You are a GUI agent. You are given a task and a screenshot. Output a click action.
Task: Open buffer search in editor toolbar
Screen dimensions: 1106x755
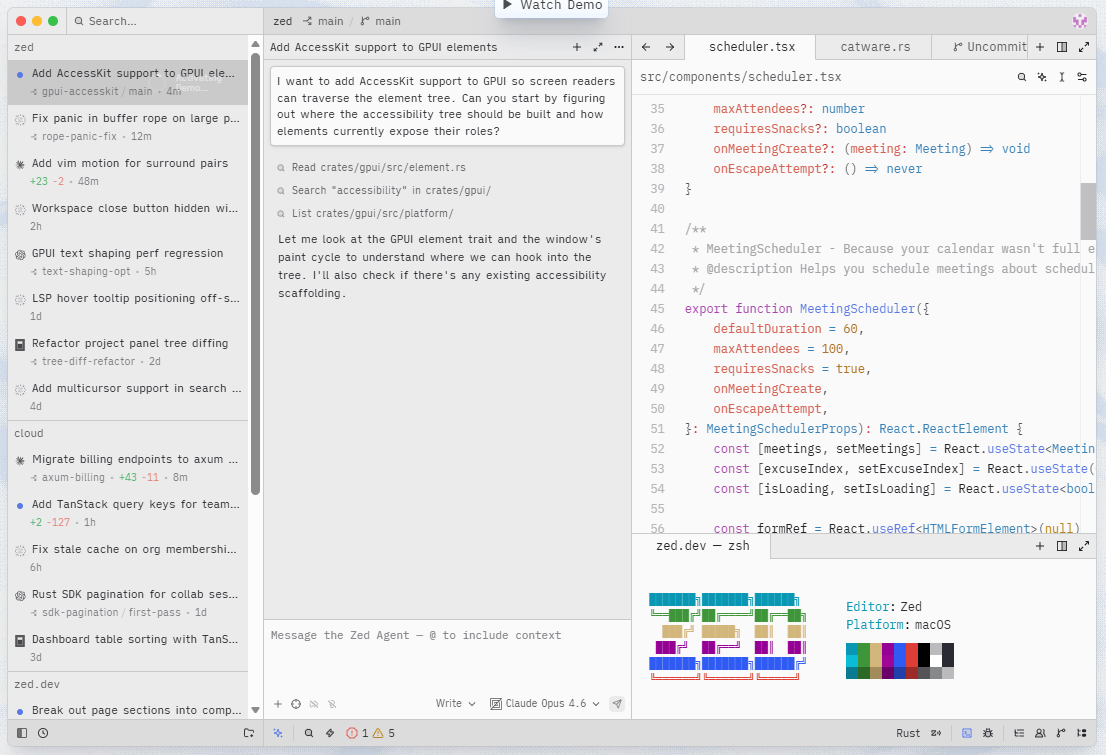tap(1021, 77)
